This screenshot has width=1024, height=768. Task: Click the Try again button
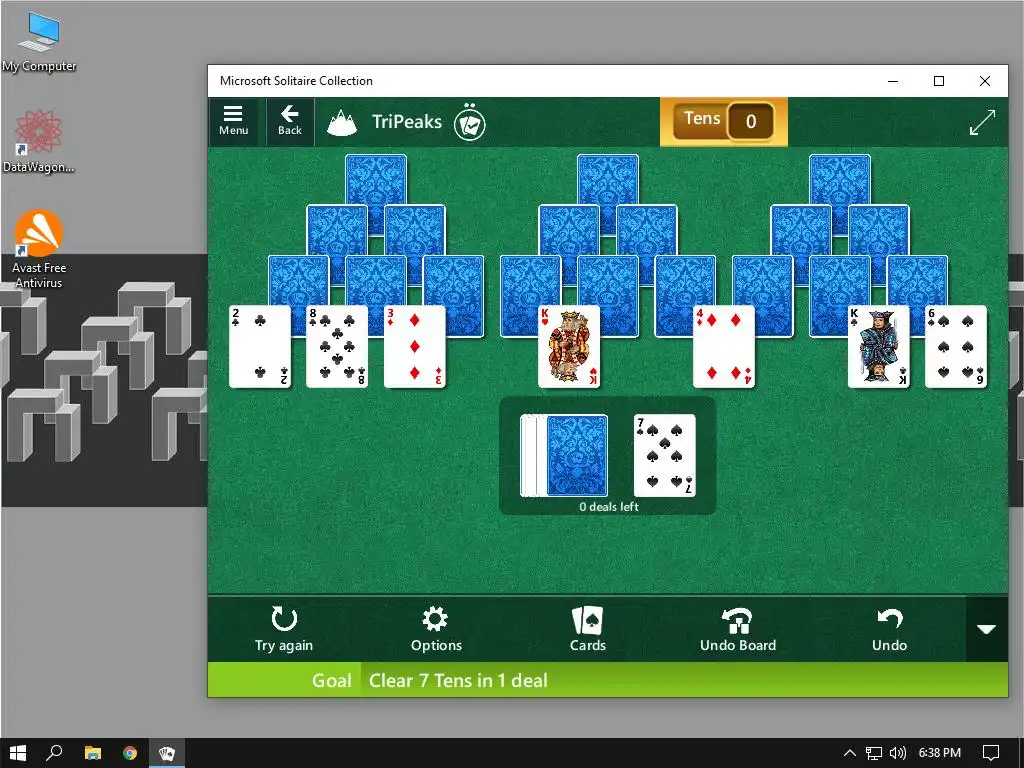(284, 629)
